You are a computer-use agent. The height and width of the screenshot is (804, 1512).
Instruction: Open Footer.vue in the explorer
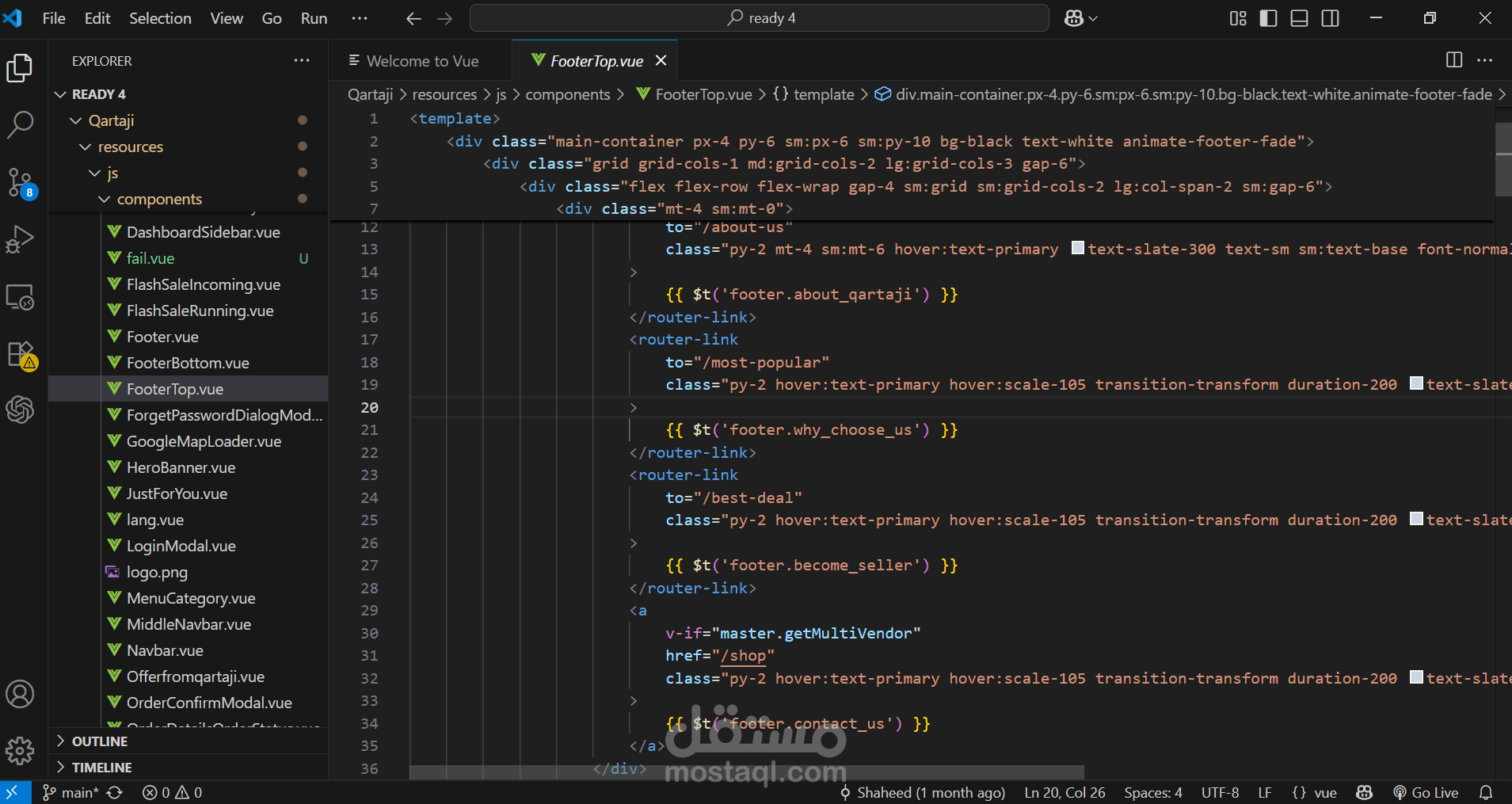(162, 337)
